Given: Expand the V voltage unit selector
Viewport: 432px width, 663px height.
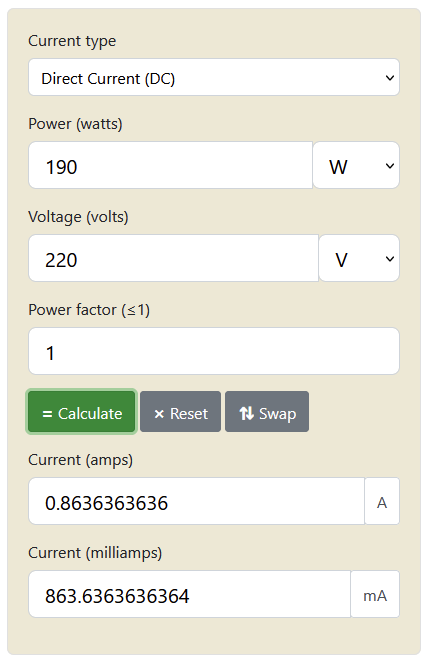Looking at the screenshot, I should (359, 258).
